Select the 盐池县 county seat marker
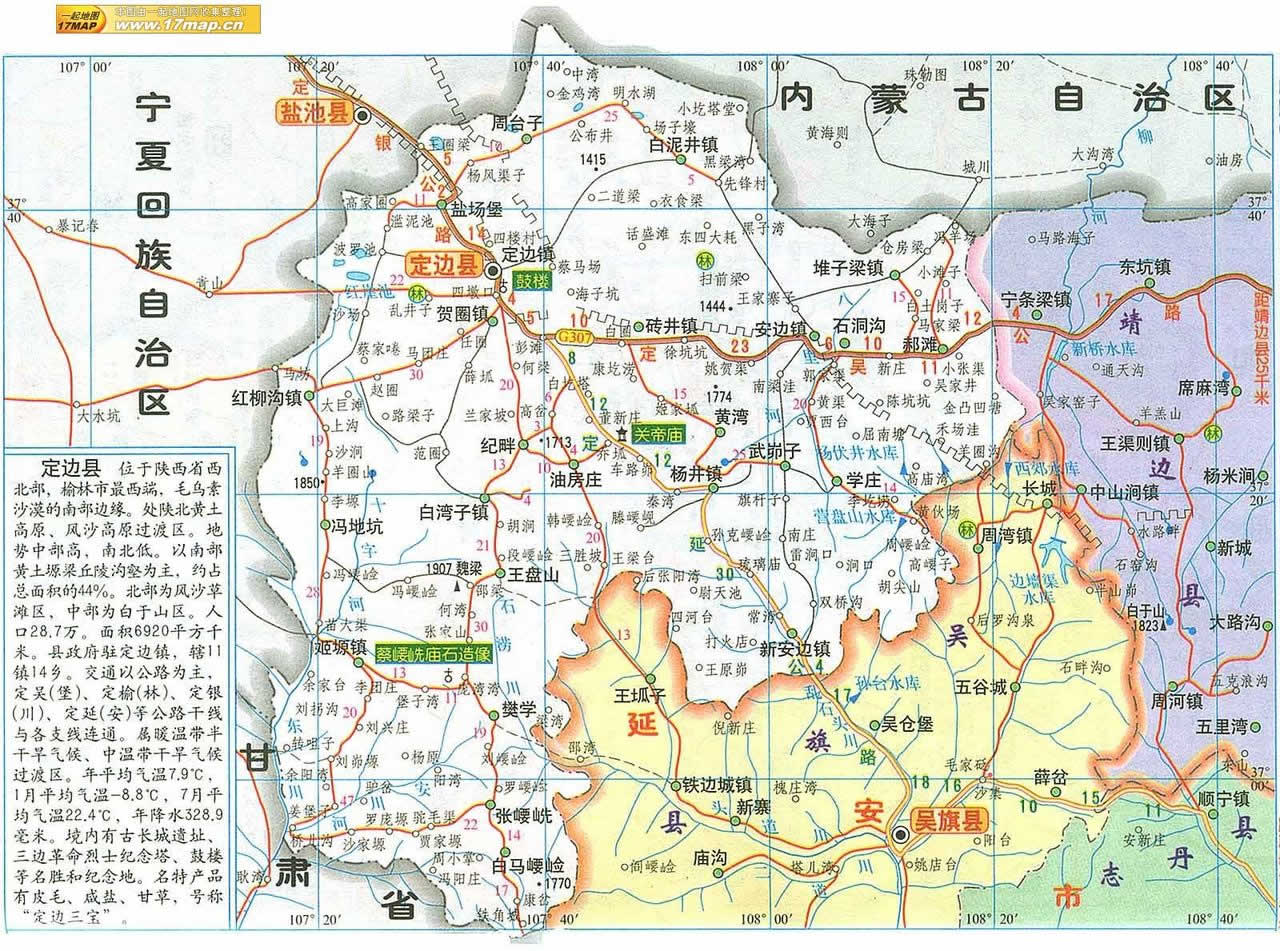Viewport: 1280px width, 951px height. pos(363,116)
